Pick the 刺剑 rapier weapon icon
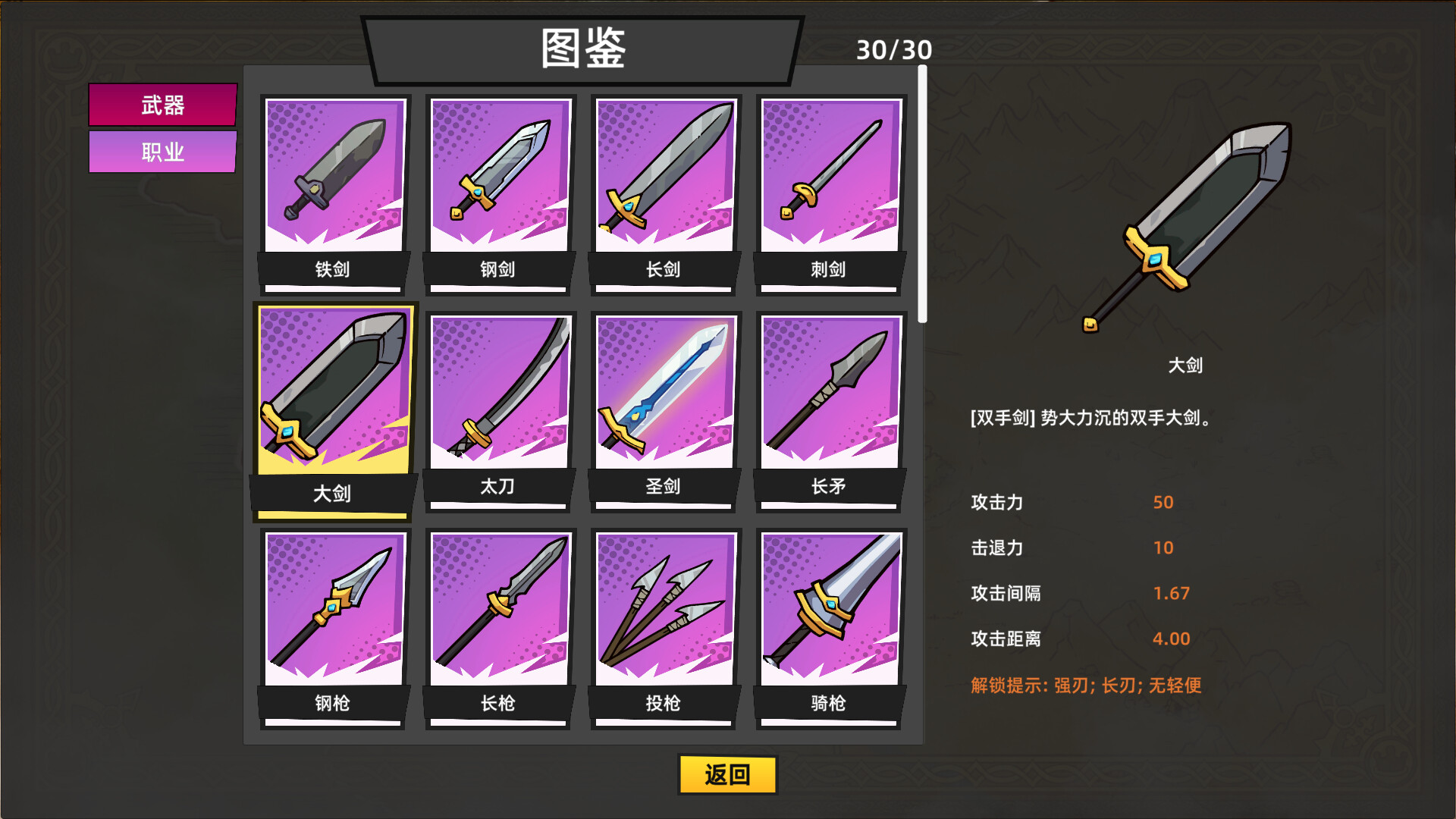The width and height of the screenshot is (1456, 819). [830, 195]
